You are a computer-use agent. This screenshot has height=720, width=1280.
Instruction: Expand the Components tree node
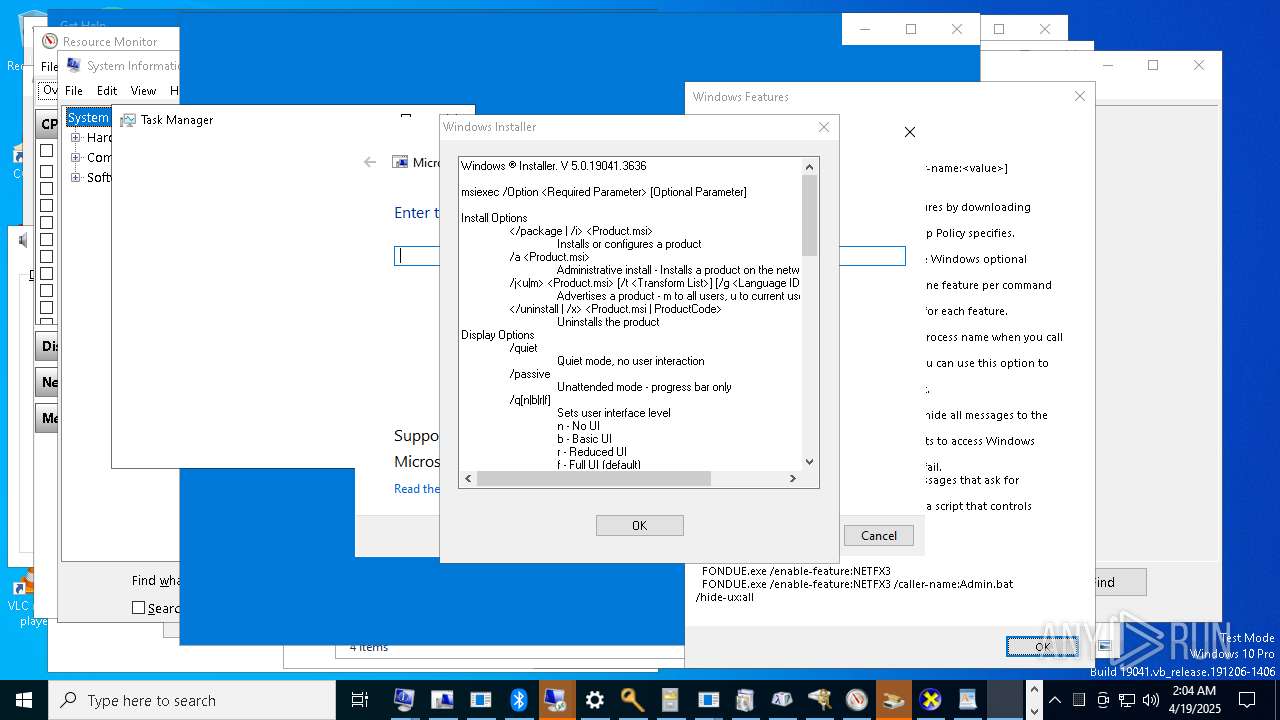[x=76, y=158]
